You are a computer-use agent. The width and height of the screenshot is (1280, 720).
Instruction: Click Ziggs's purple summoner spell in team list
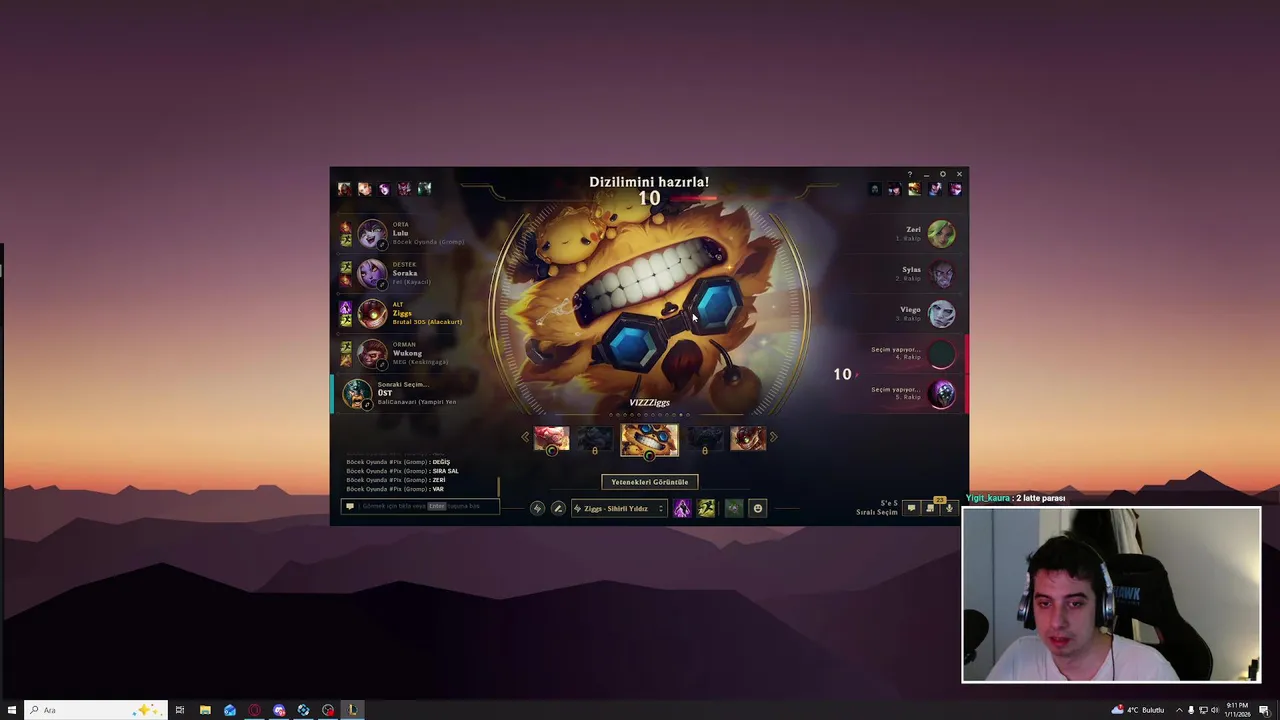[346, 309]
